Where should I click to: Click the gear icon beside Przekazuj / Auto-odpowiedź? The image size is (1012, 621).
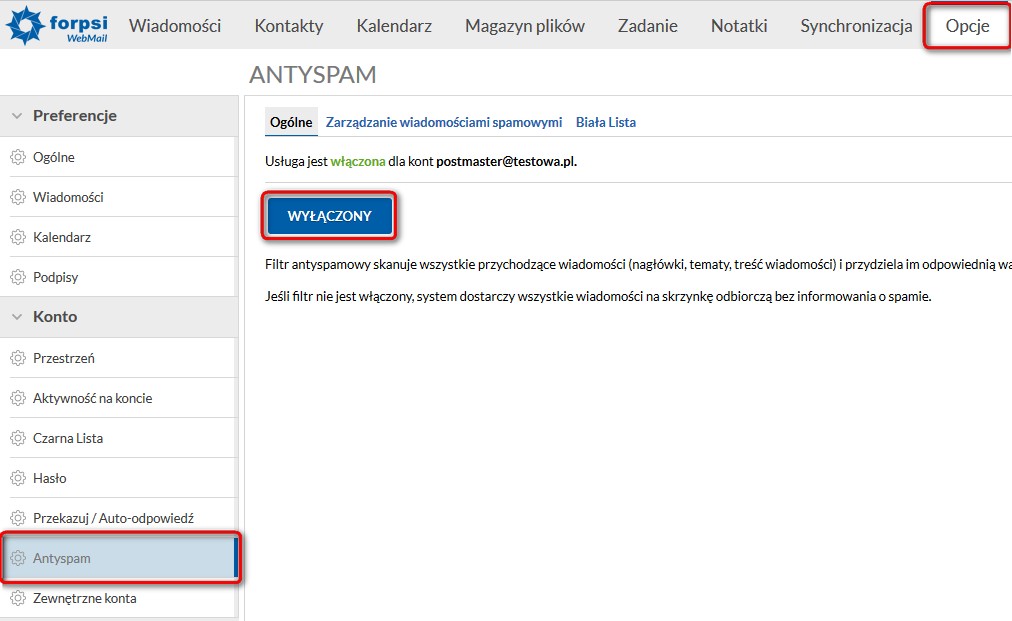(18, 518)
